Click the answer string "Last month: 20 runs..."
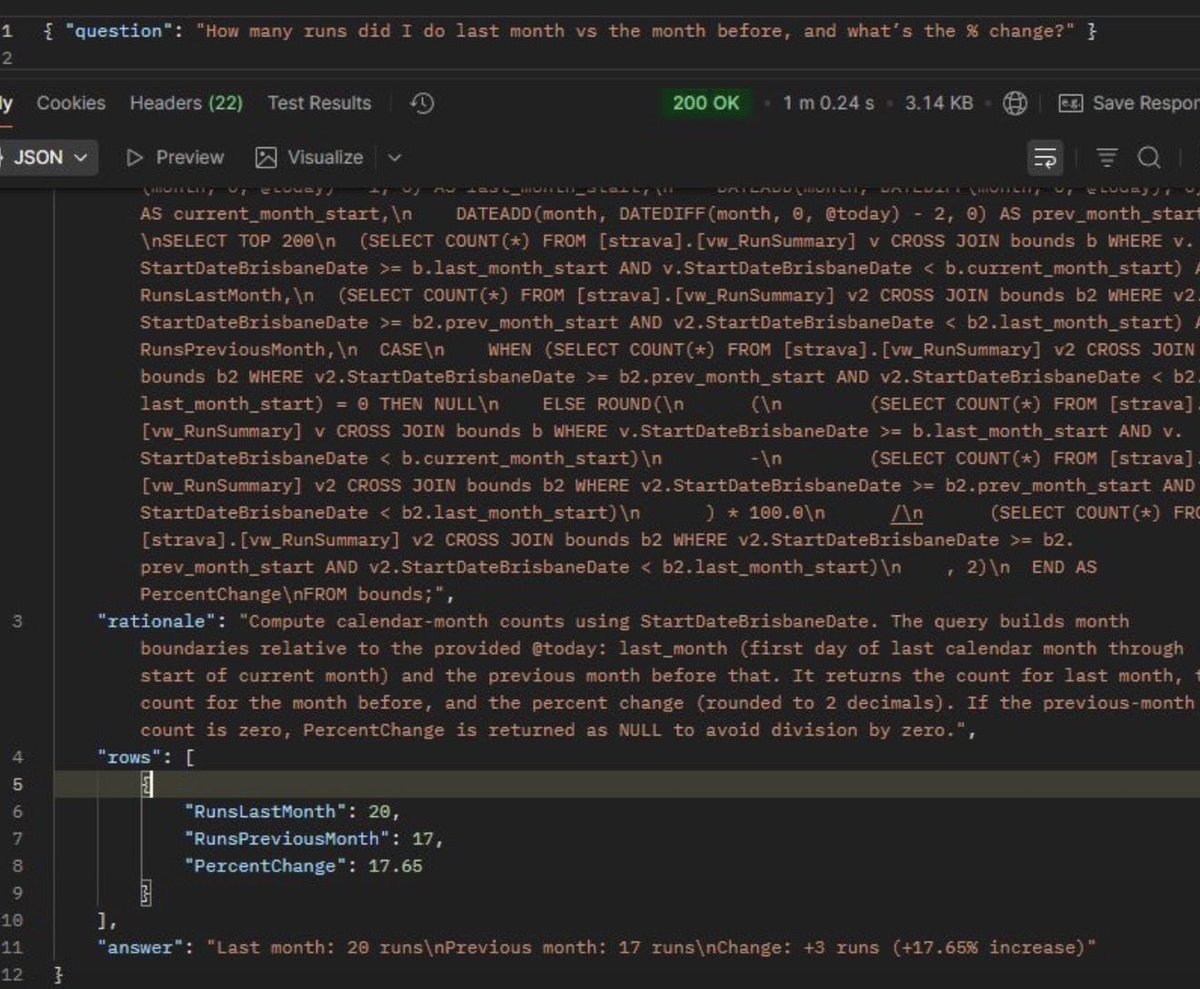The image size is (1200, 989). click(x=650, y=946)
